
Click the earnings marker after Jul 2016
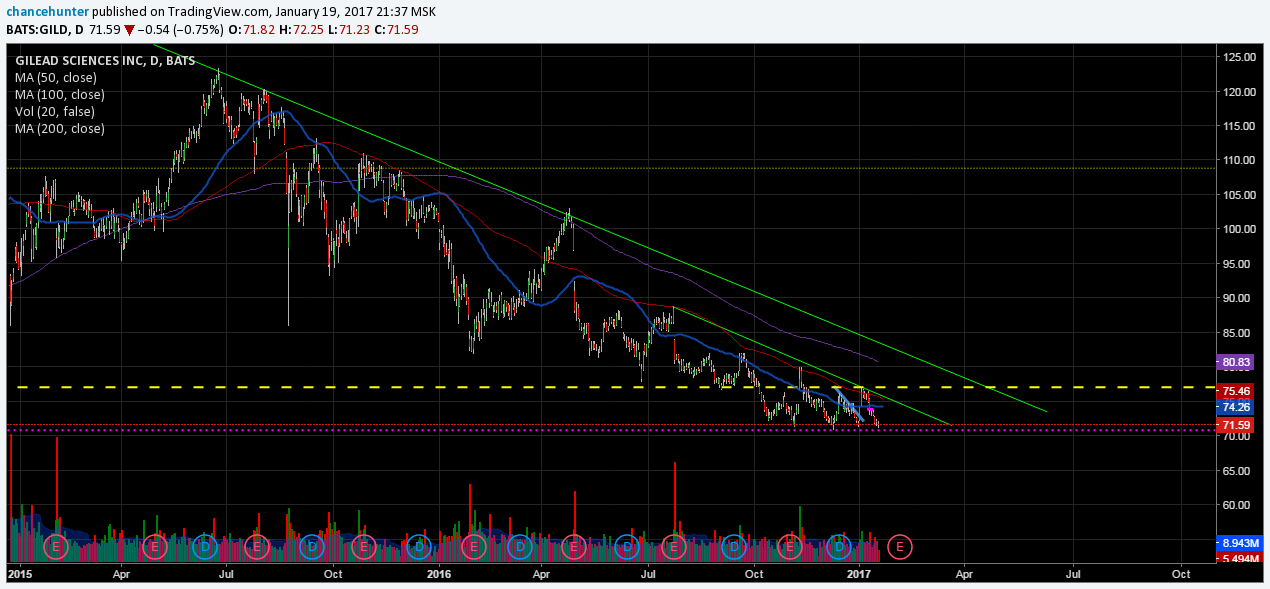[x=675, y=547]
